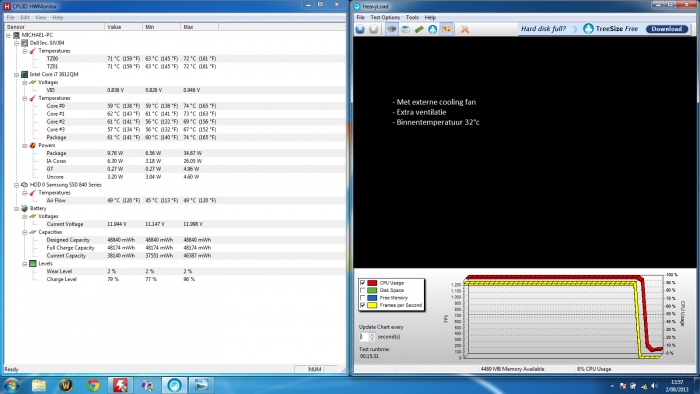The height and width of the screenshot is (394, 700).
Task: Open HWMonitor View menu
Action: pyautogui.click(x=41, y=17)
